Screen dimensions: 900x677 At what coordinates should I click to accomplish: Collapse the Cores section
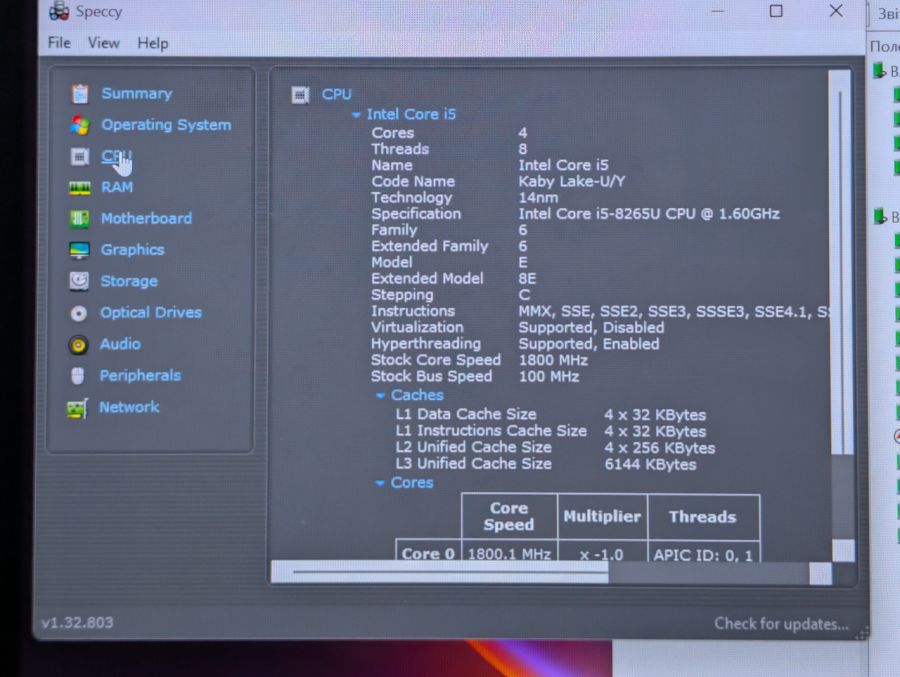coord(379,483)
